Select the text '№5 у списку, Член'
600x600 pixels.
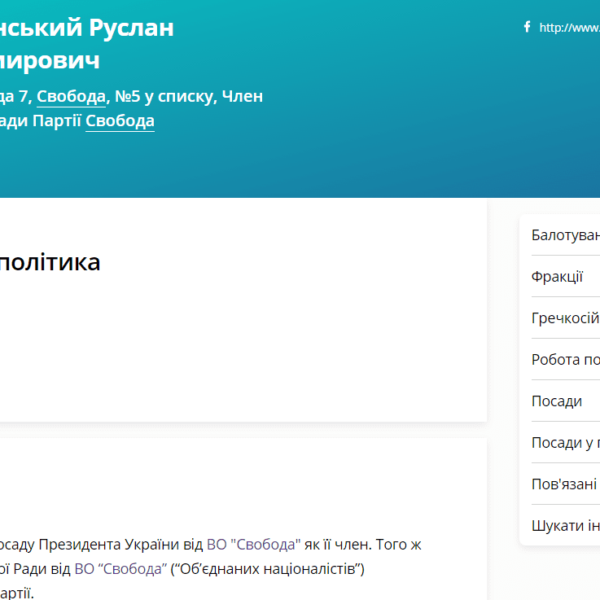189,96
